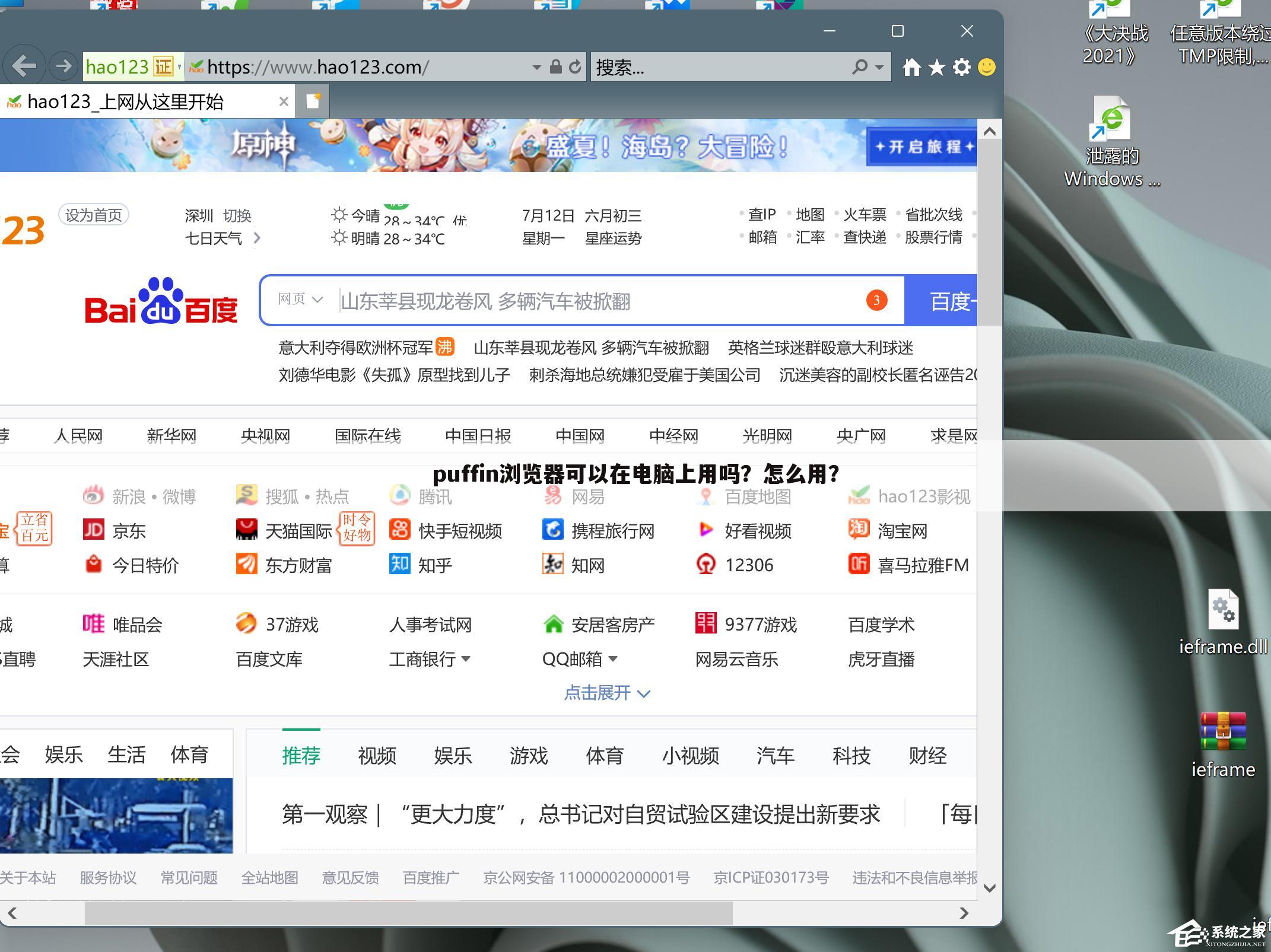Refresh the hao123 page
Image resolution: width=1271 pixels, height=952 pixels.
[x=574, y=67]
